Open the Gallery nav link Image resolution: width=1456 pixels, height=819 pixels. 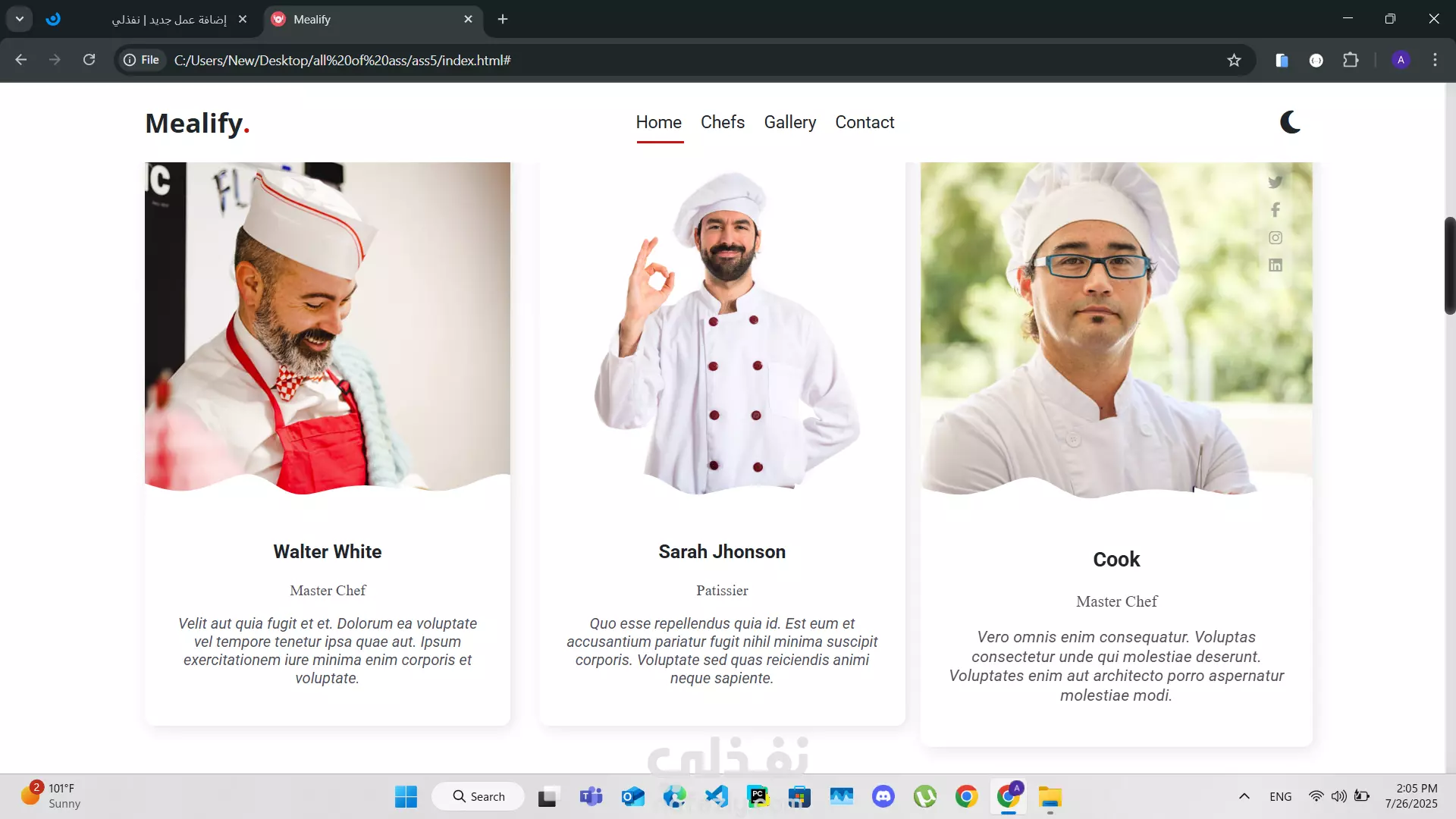coord(790,122)
